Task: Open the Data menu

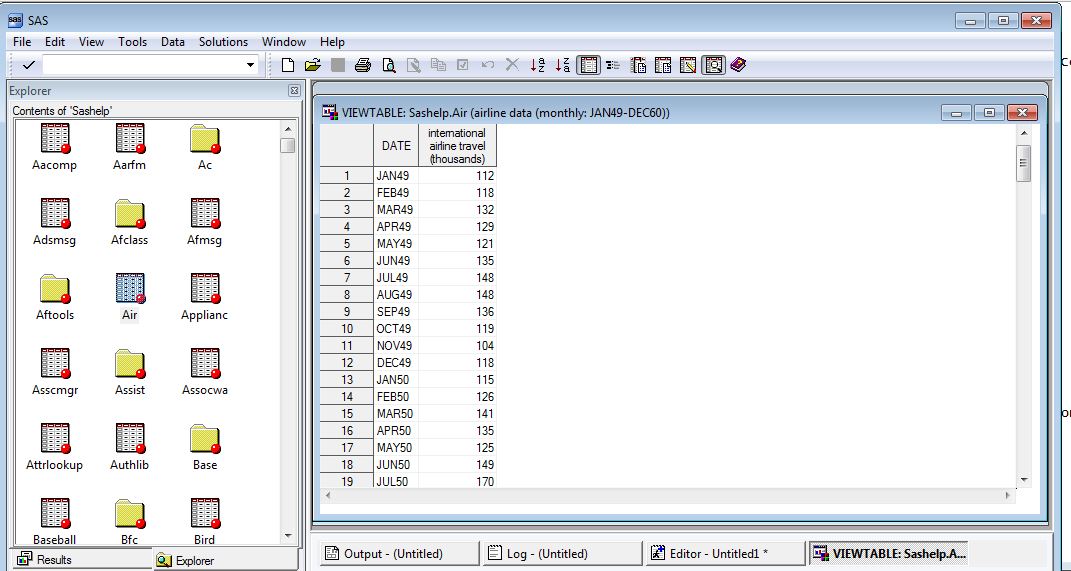Action: pyautogui.click(x=173, y=42)
